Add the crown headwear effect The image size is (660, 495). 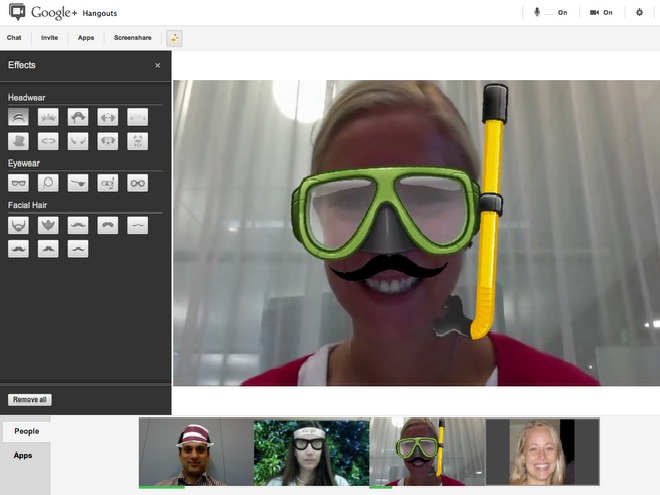(x=48, y=117)
